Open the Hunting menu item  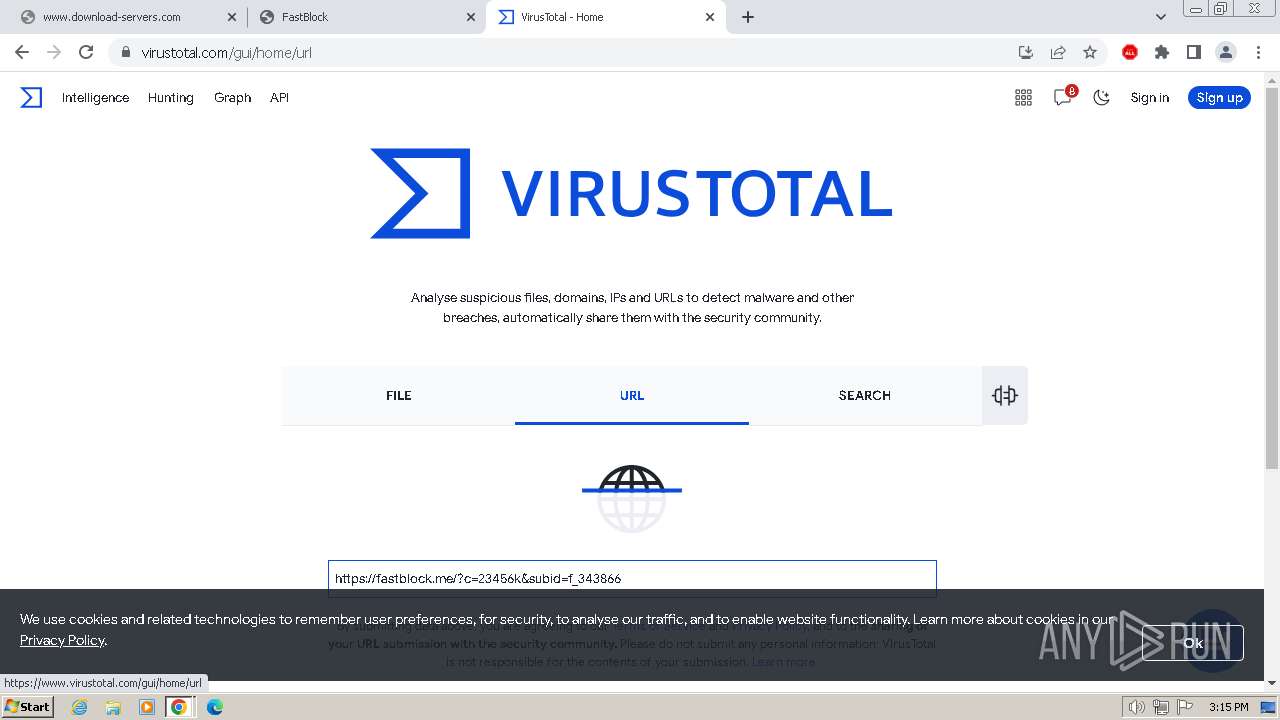point(170,97)
